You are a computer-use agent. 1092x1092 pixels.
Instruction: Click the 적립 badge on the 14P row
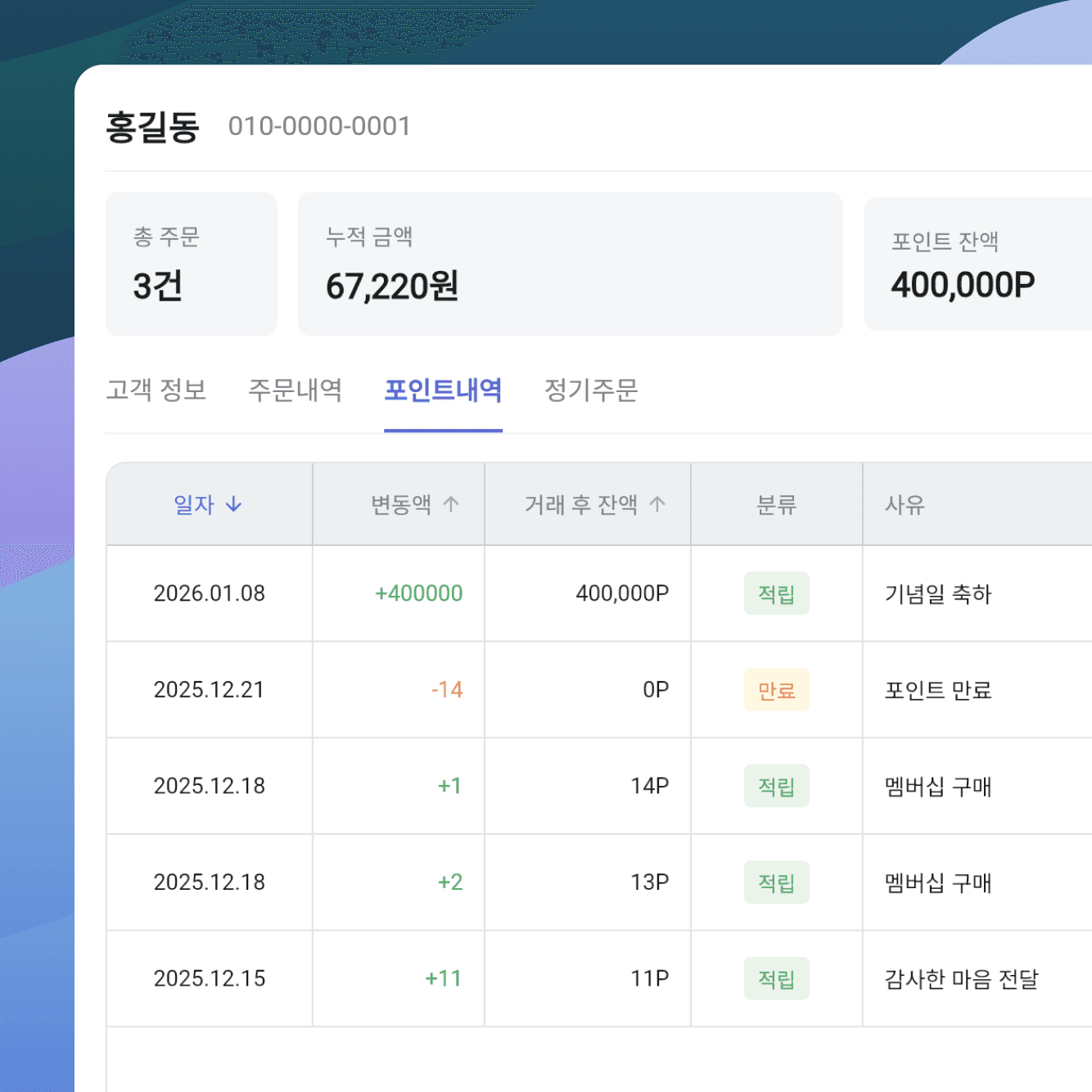pos(776,786)
